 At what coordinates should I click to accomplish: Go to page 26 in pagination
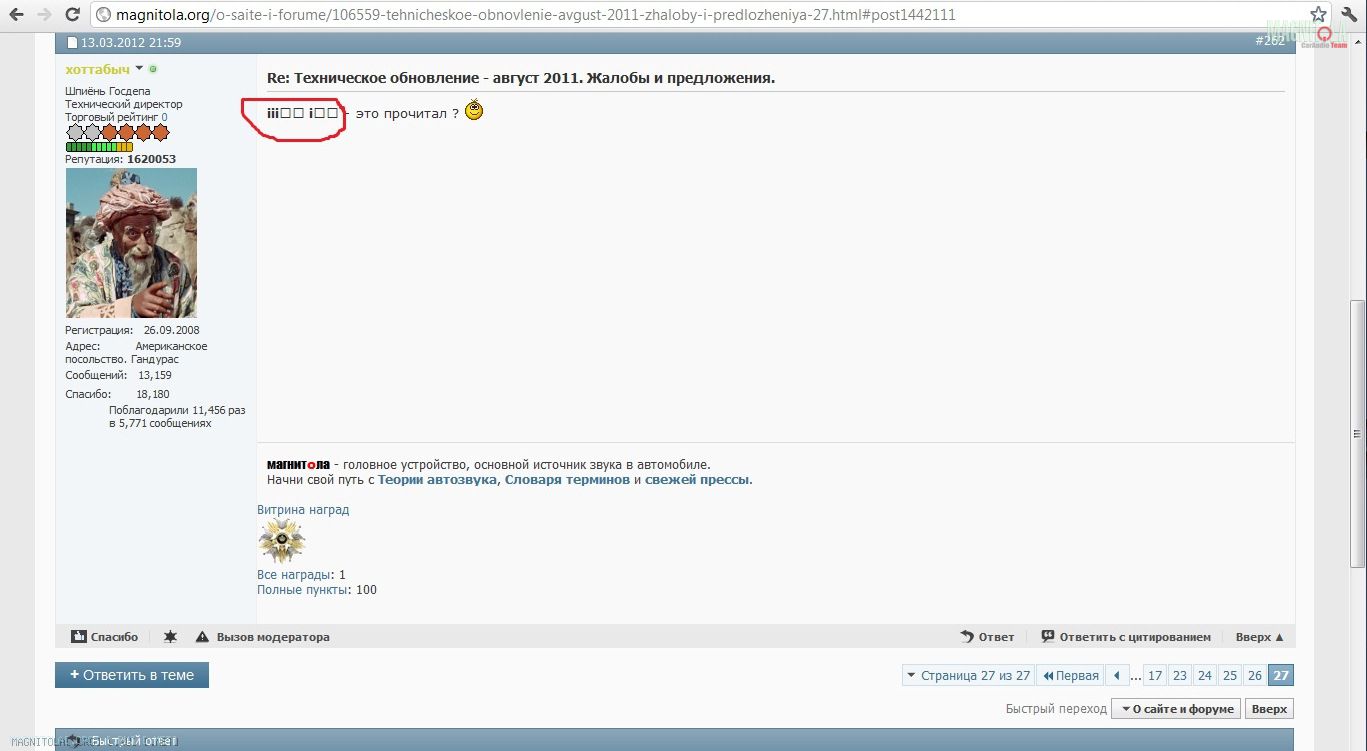[x=1254, y=675]
